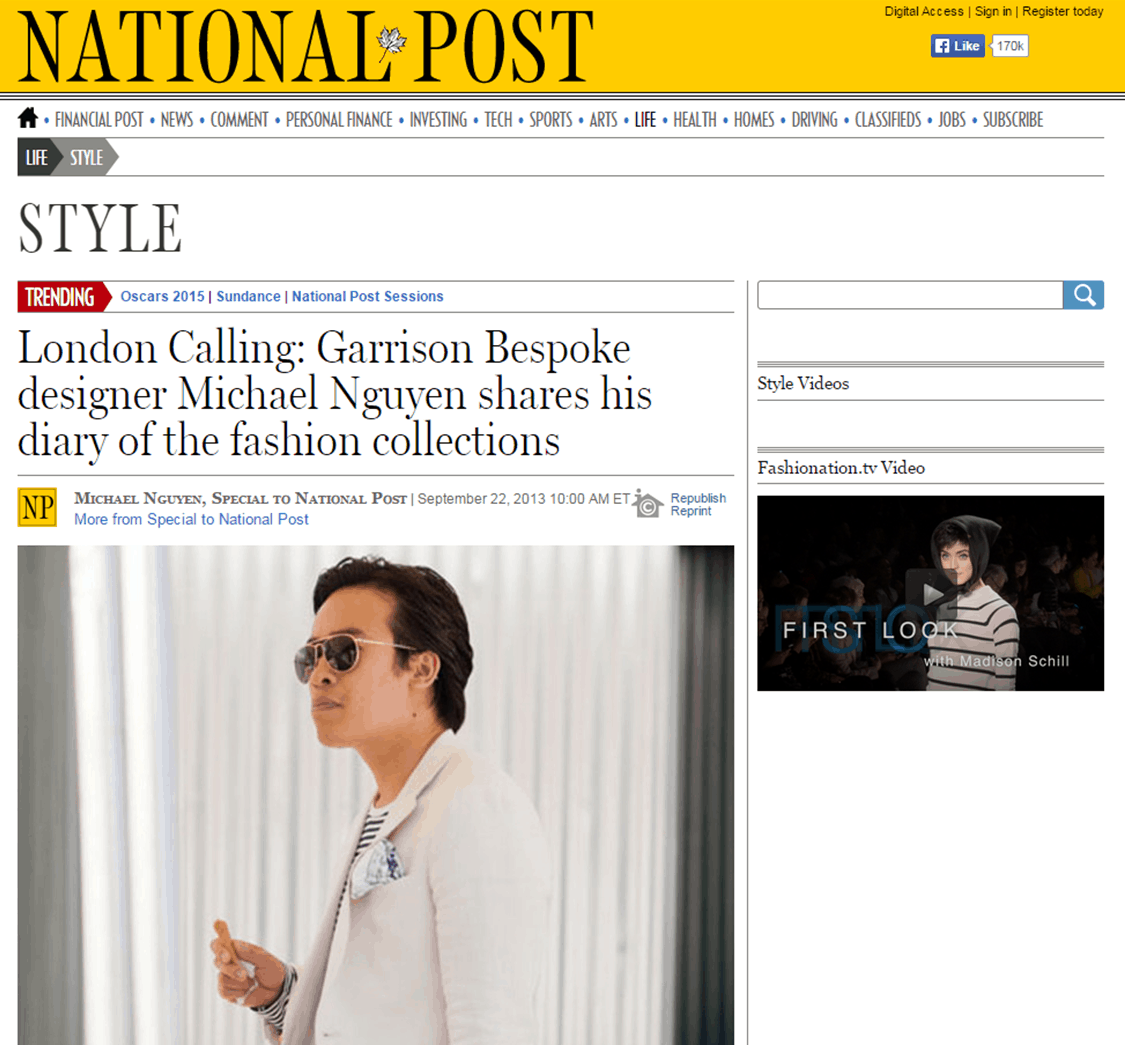Open the Health section
This screenshot has height=1045, width=1125.
click(695, 120)
